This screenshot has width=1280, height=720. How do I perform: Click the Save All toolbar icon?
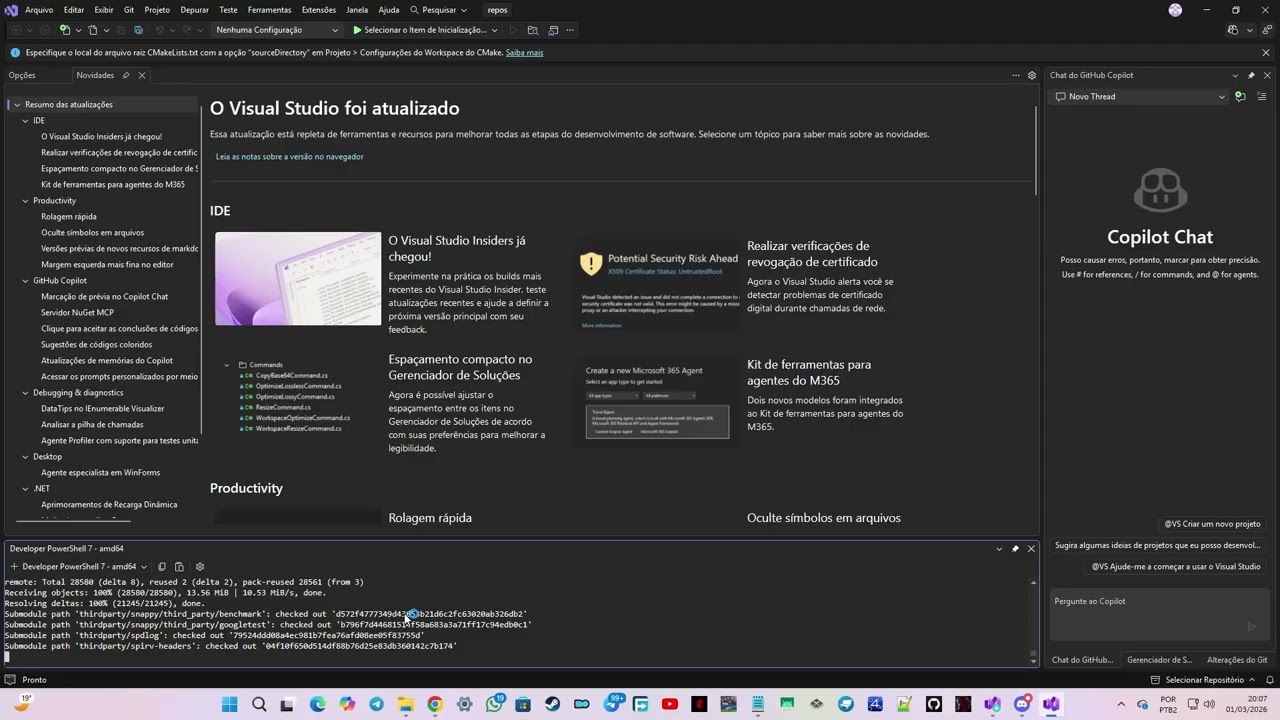point(139,30)
